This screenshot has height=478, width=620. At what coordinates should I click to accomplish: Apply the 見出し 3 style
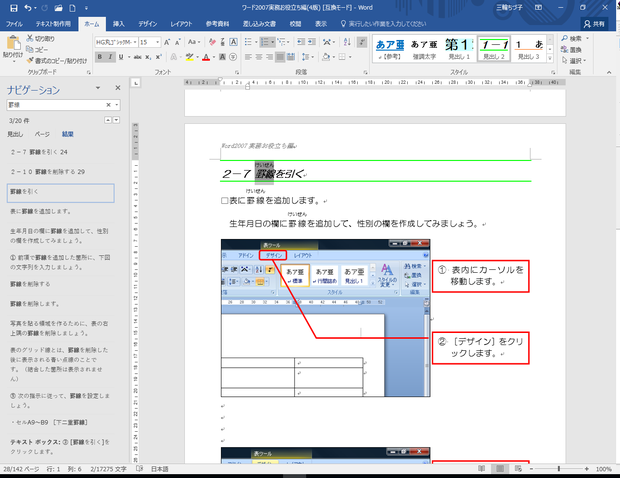point(529,49)
